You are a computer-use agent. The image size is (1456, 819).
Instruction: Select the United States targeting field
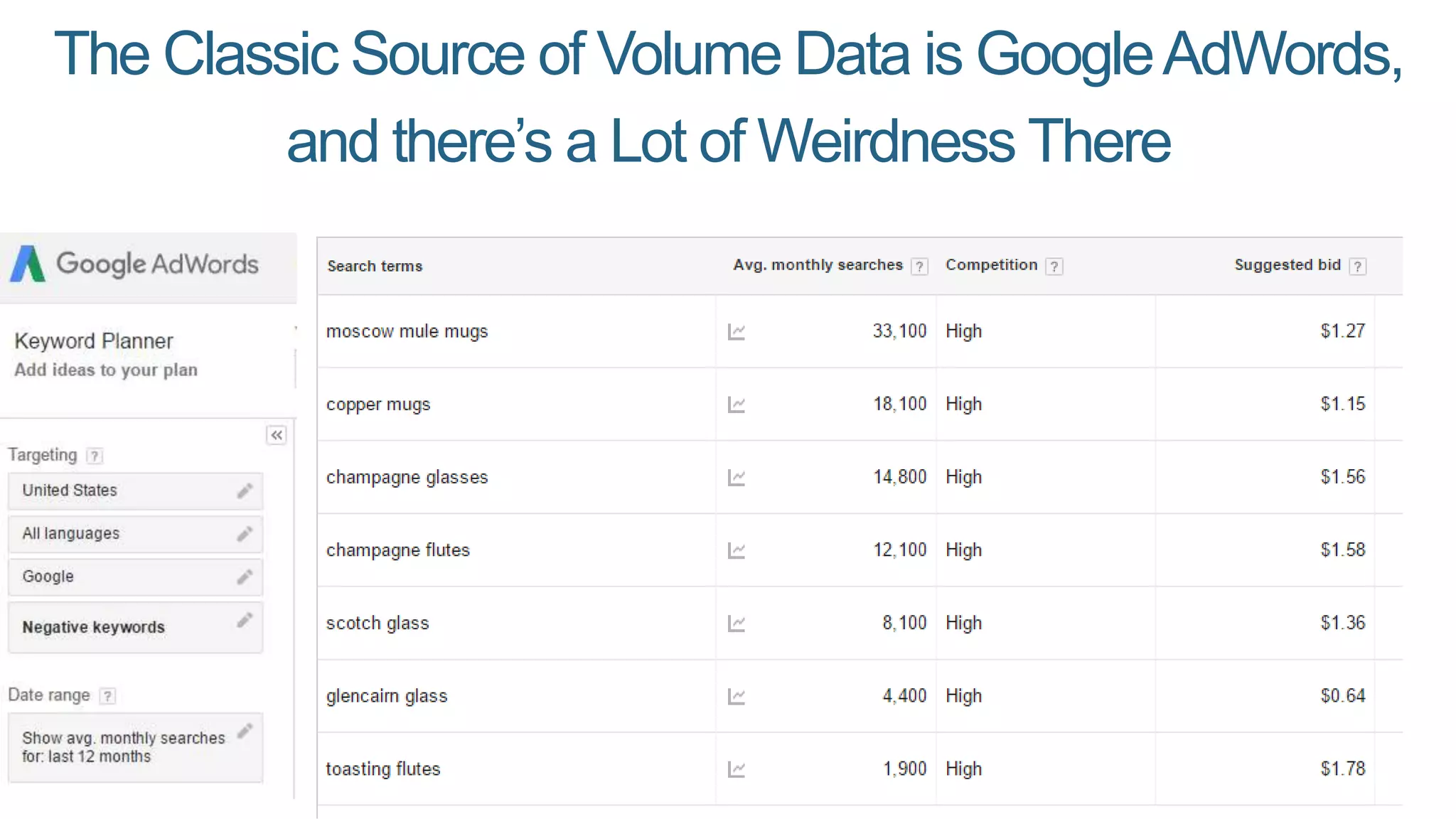135,491
